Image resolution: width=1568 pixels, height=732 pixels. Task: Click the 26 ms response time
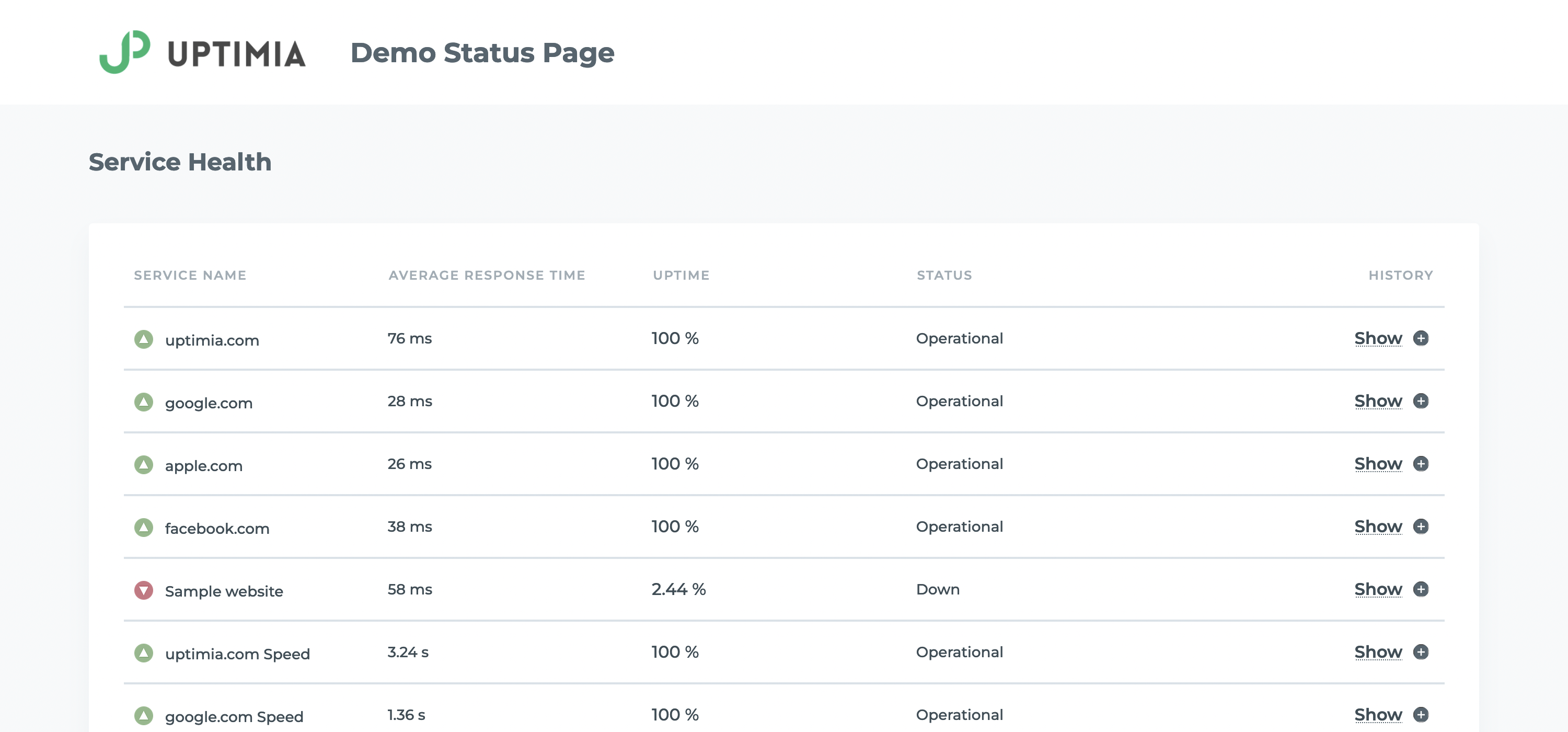coord(410,463)
